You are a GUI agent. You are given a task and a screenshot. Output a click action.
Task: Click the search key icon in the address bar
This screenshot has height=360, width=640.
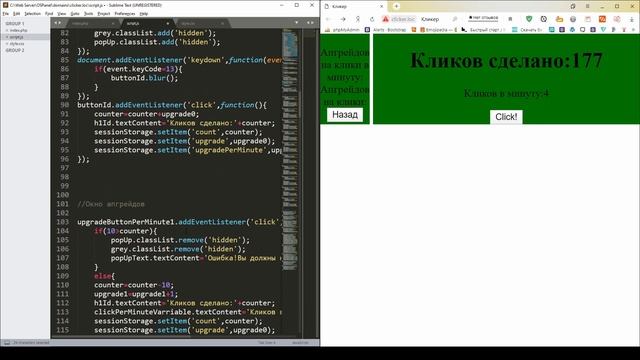point(455,19)
